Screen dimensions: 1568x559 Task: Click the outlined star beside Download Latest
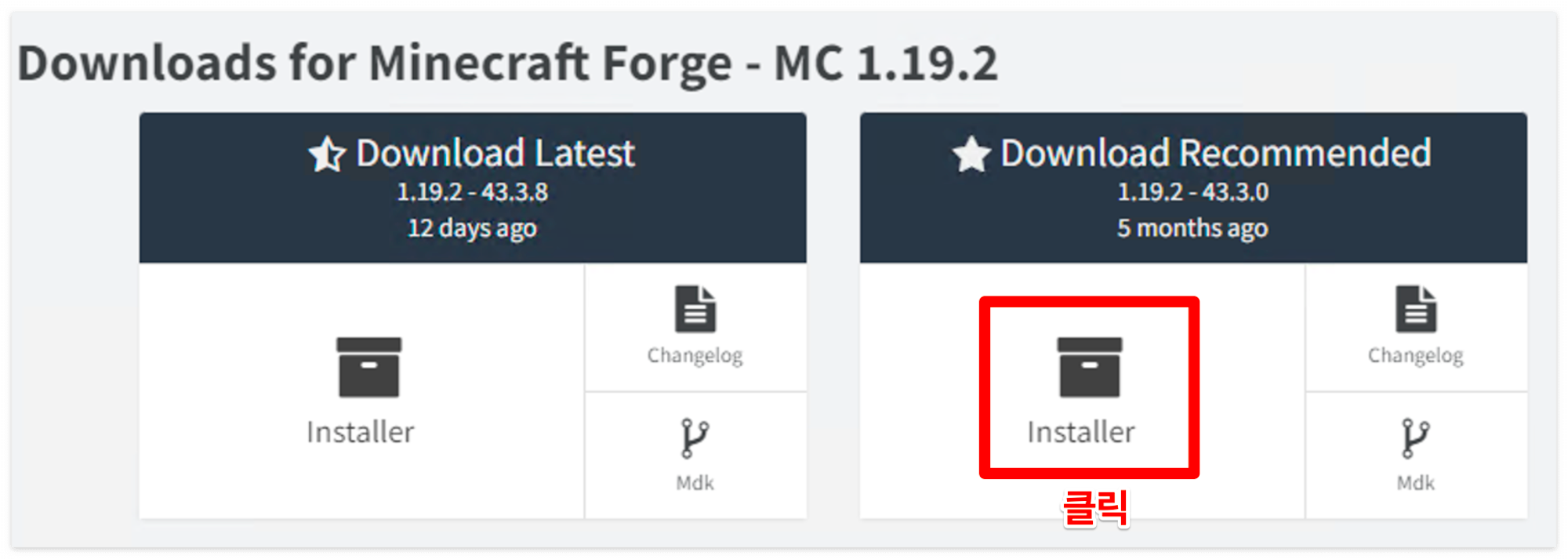click(327, 154)
